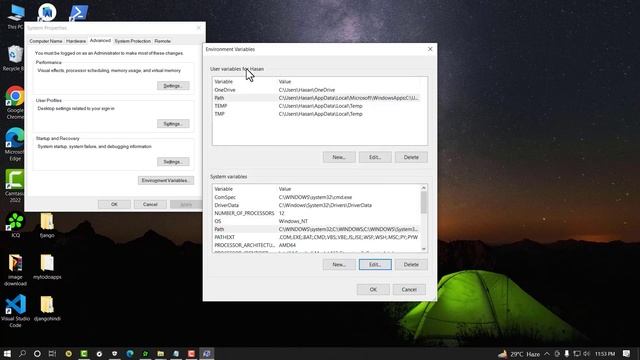Image resolution: width=640 pixels, height=360 pixels.
Task: Switch to green Camtasia taskbar icon
Action: (x=84, y=353)
